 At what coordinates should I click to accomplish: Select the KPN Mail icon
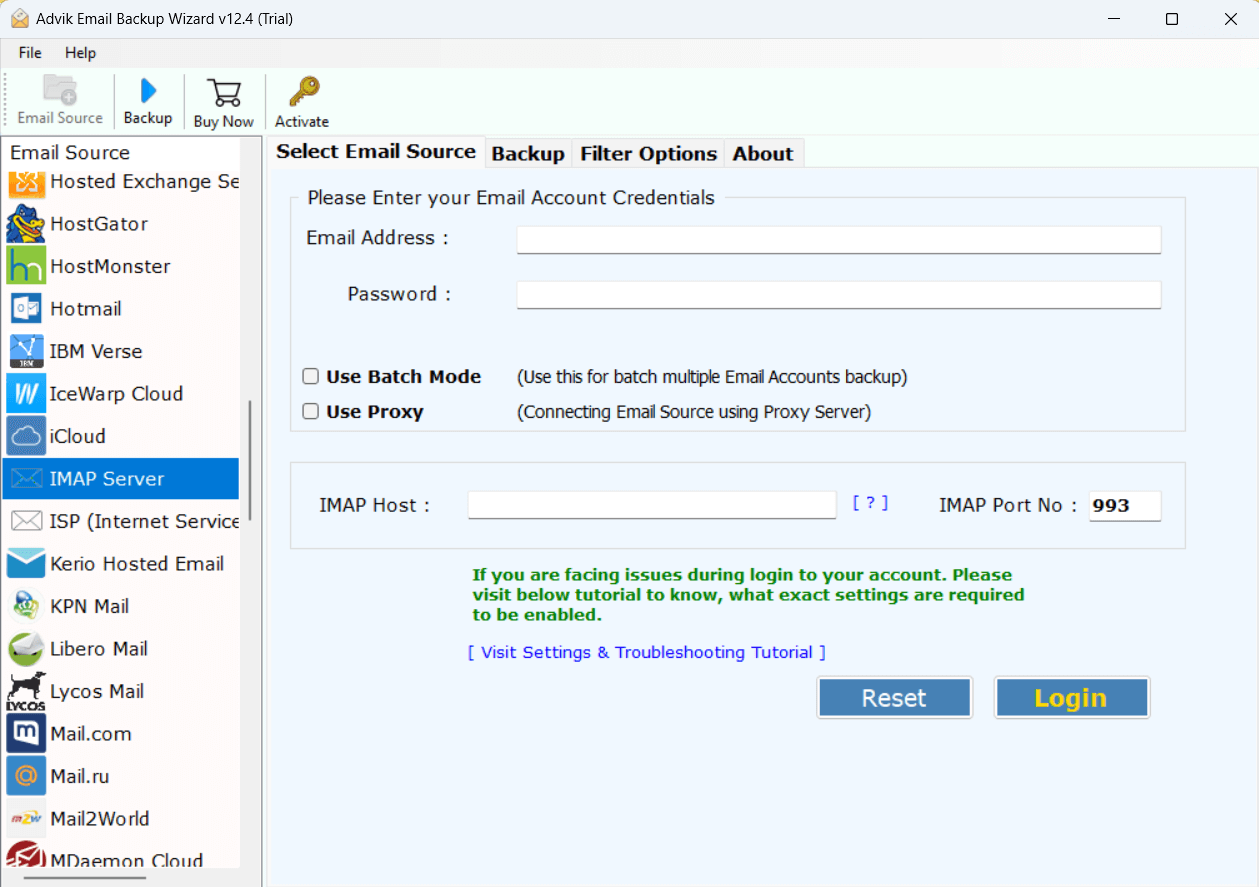click(26, 606)
